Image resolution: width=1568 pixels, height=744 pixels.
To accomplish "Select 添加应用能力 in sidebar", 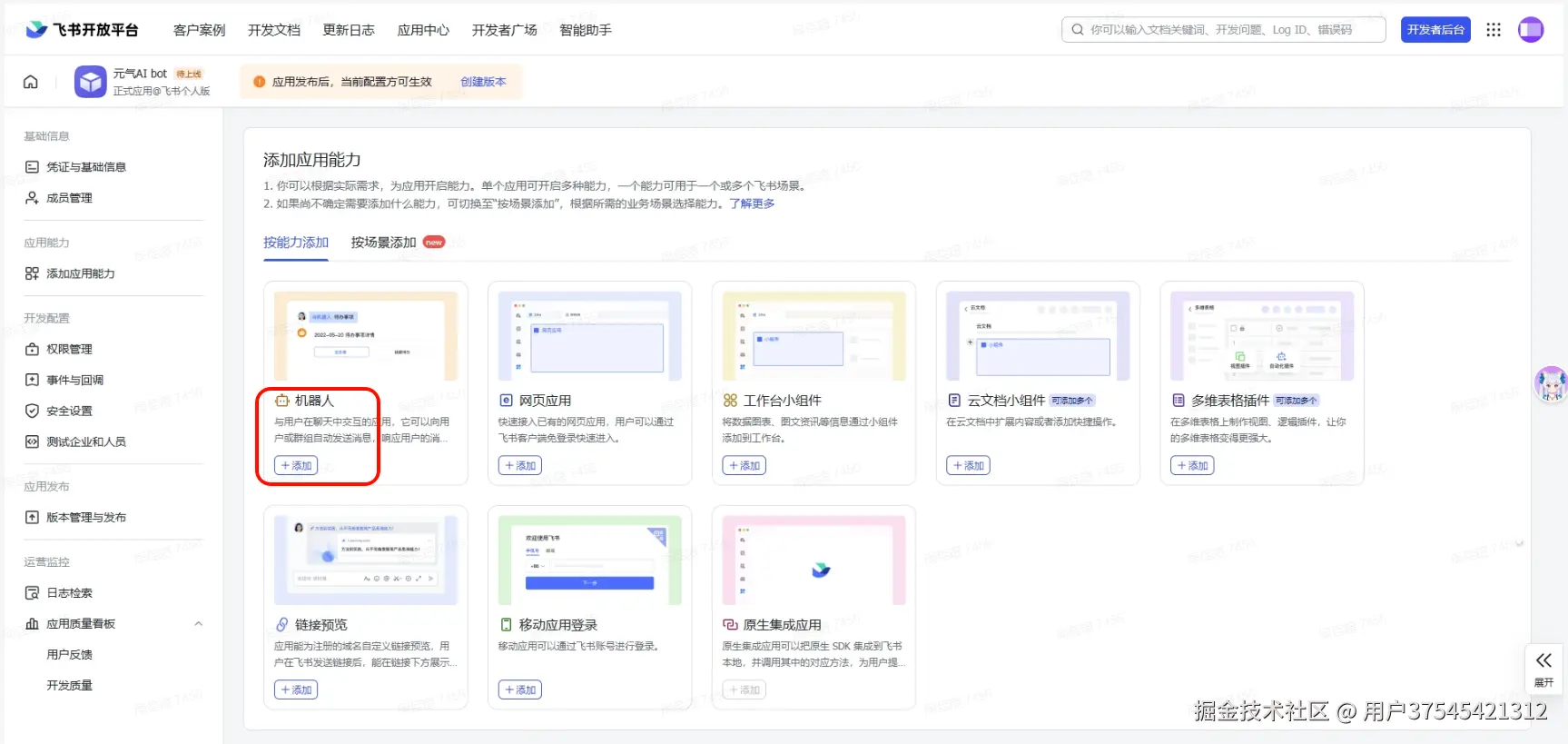I will click(81, 273).
